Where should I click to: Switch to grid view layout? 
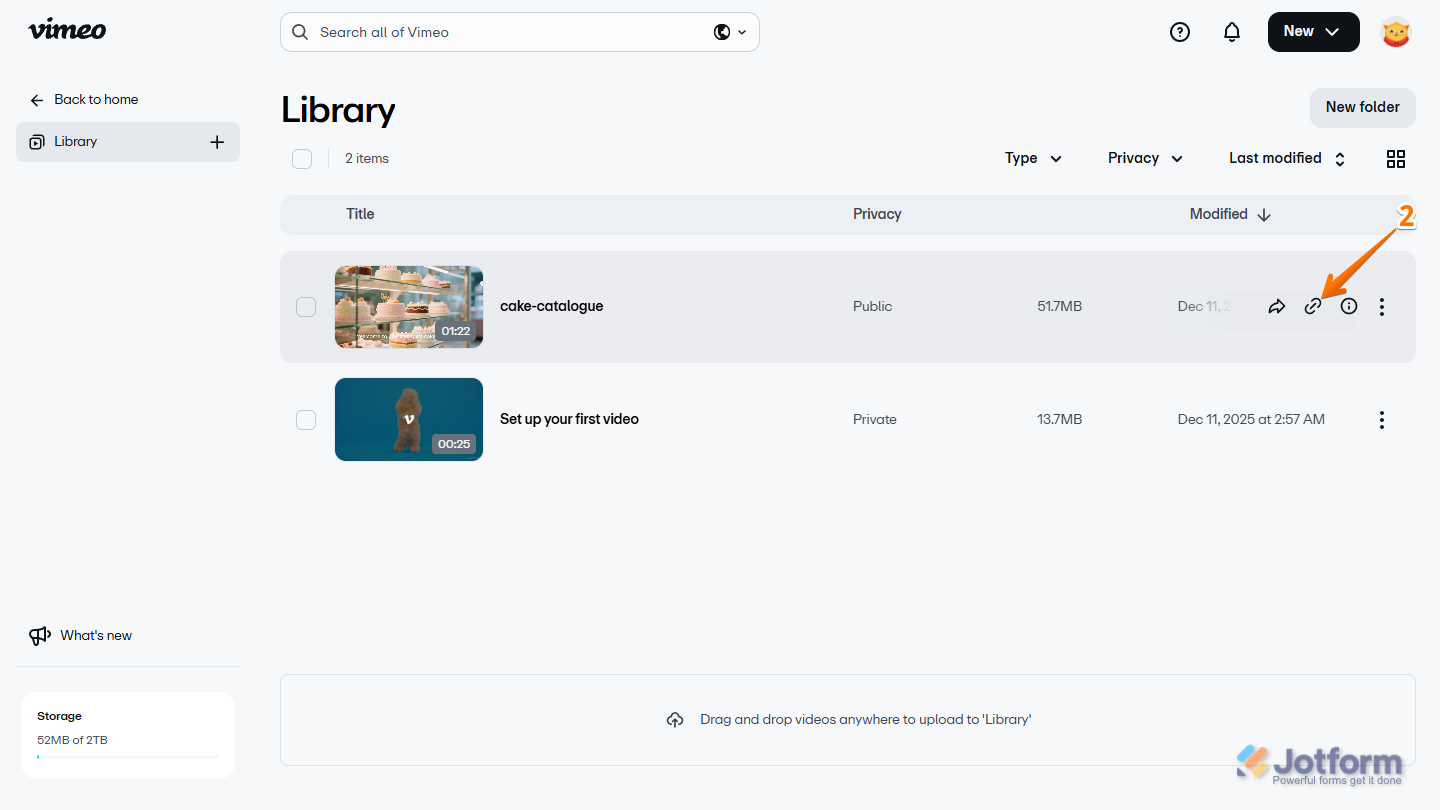click(1395, 158)
